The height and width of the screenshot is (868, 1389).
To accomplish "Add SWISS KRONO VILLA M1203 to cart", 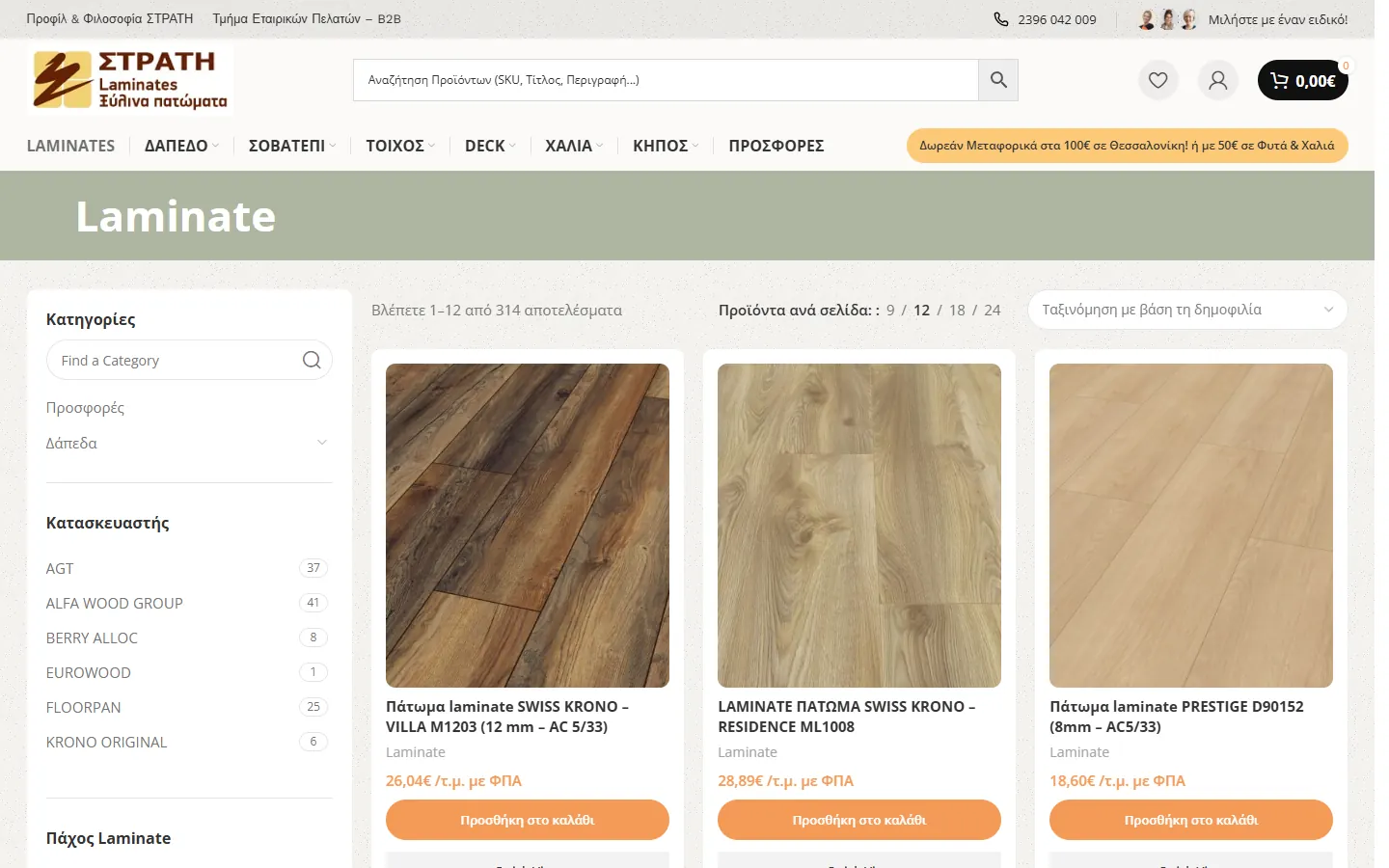I will 528,820.
